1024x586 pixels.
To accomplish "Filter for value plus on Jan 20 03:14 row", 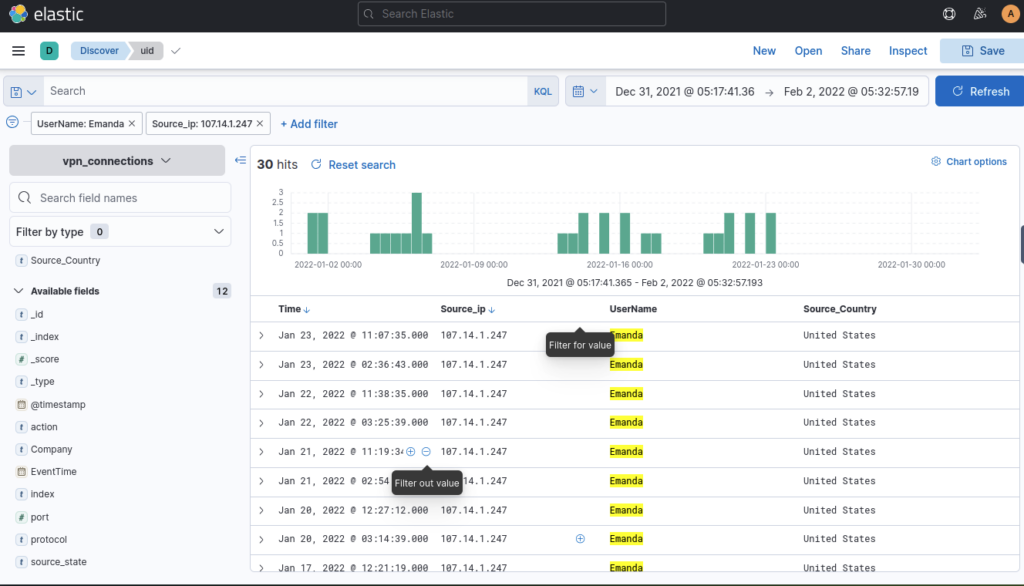I will [580, 538].
